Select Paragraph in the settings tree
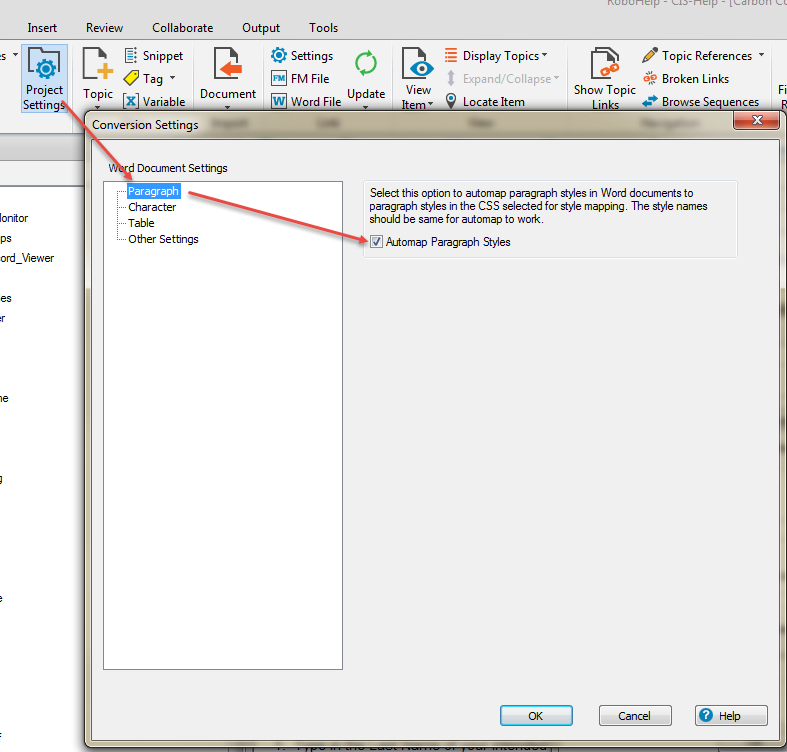The height and width of the screenshot is (752, 787). point(153,191)
